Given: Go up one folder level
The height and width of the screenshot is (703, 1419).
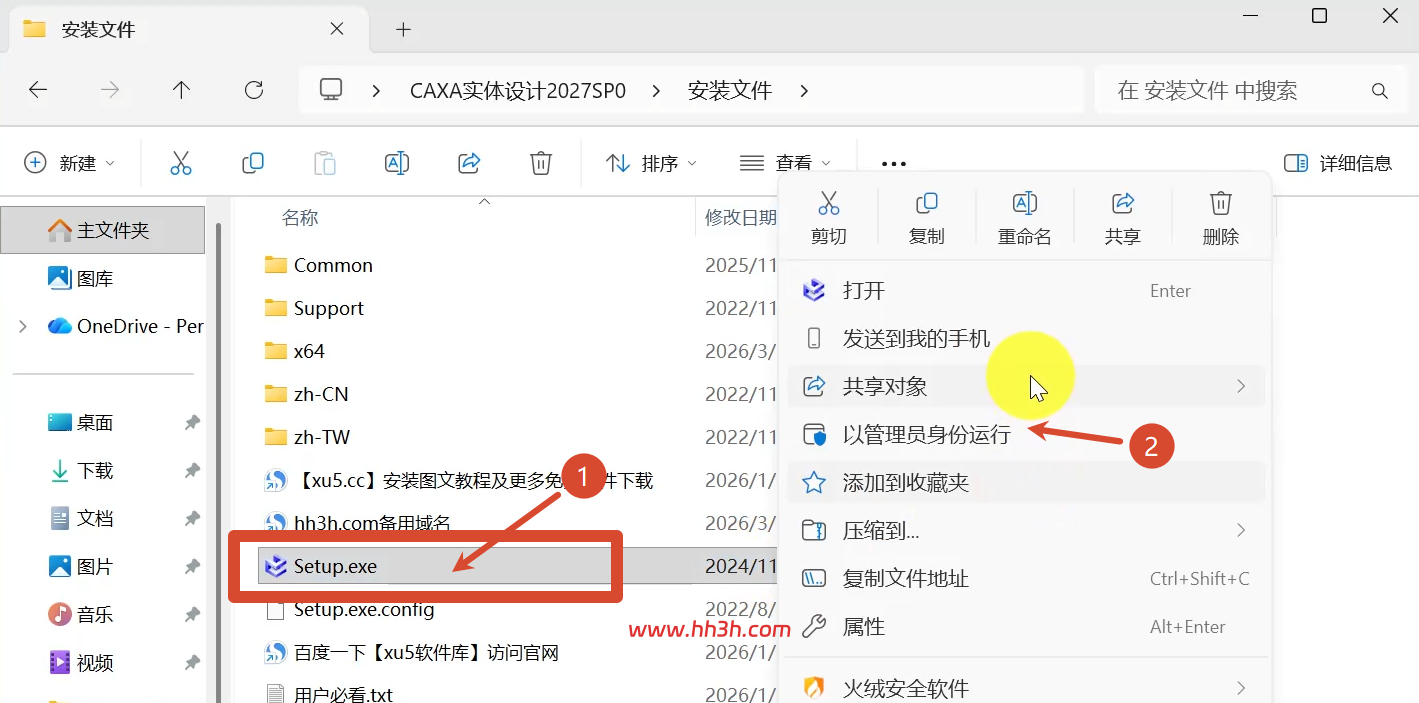Looking at the screenshot, I should (x=181, y=90).
